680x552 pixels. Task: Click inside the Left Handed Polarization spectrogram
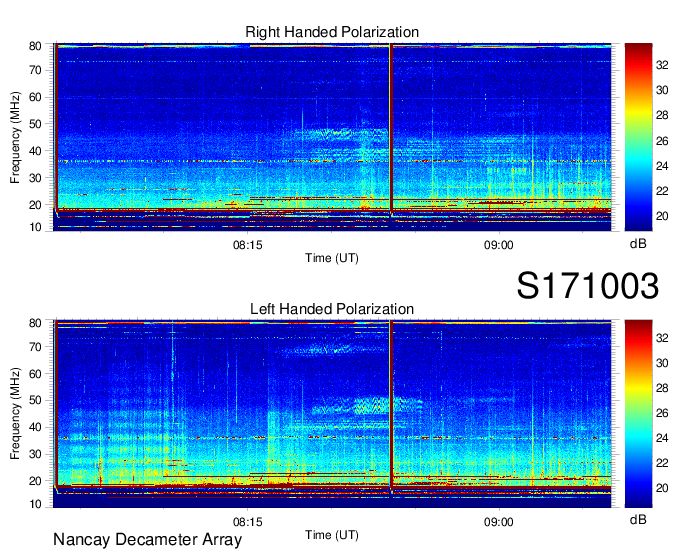[332, 414]
